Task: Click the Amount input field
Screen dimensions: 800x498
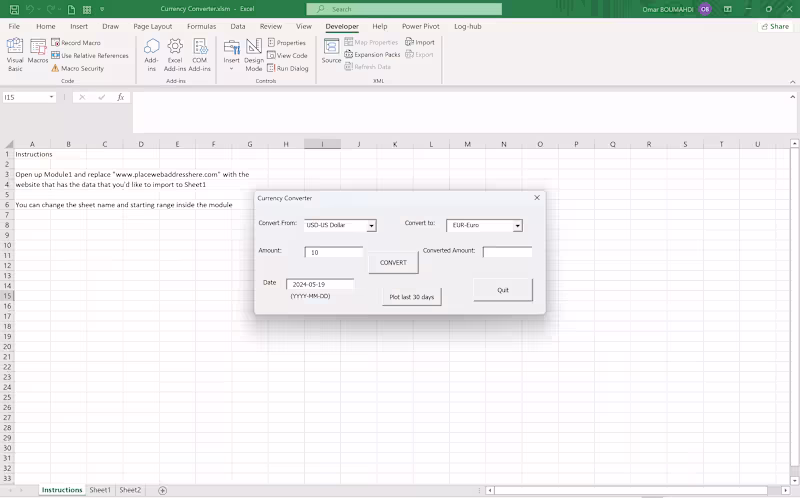Action: pos(334,253)
